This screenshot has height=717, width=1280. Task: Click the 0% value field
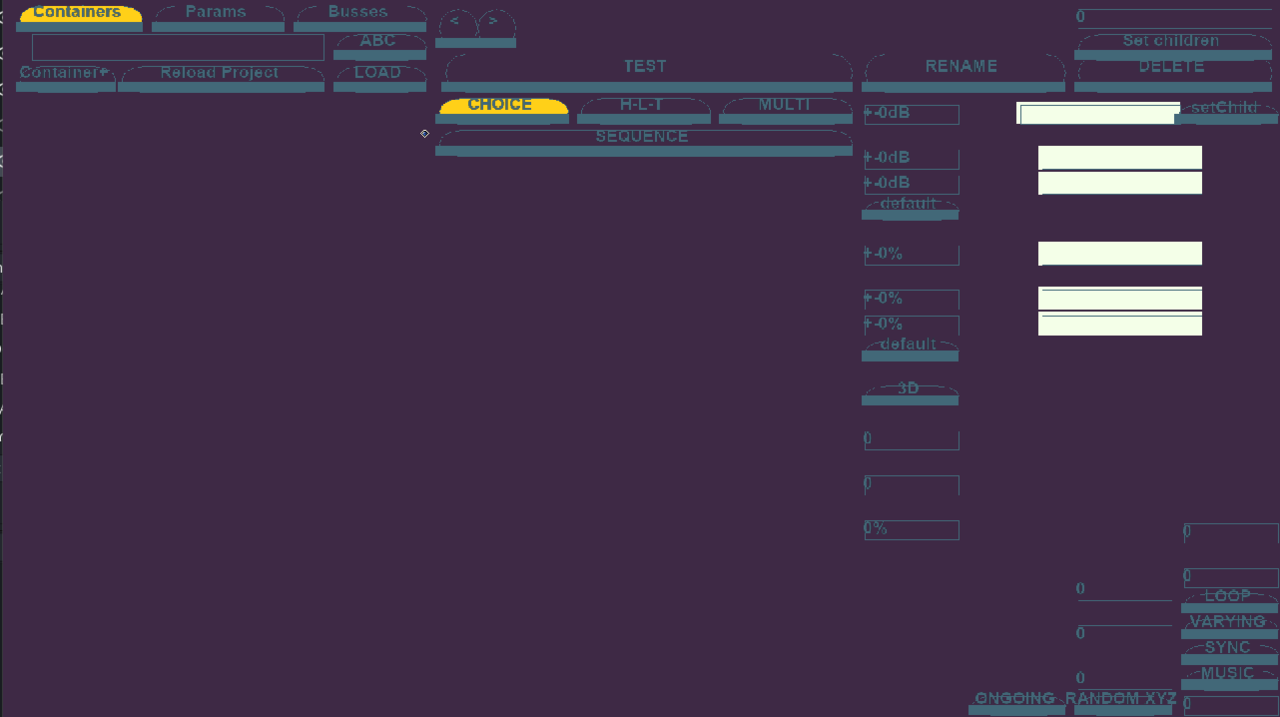click(911, 530)
